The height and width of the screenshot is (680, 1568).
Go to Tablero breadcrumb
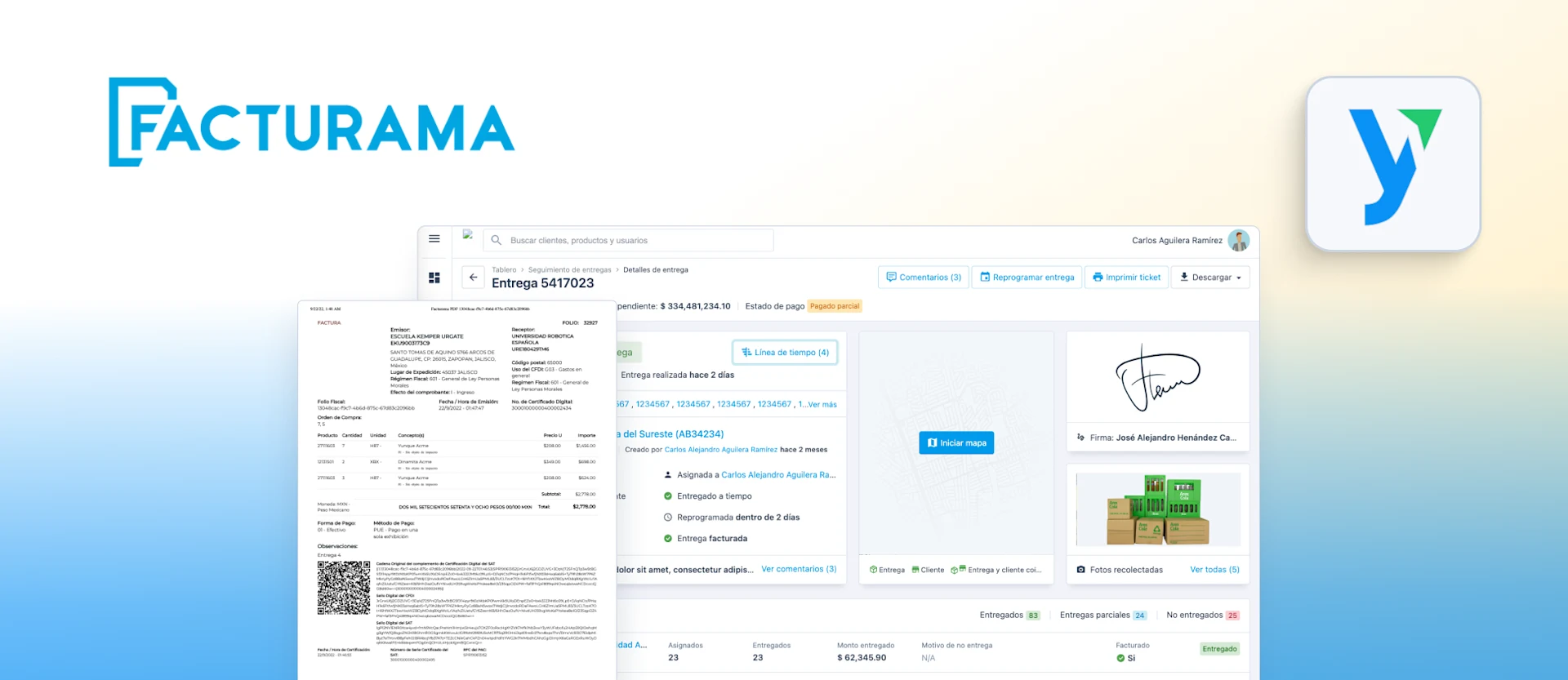[x=504, y=270]
